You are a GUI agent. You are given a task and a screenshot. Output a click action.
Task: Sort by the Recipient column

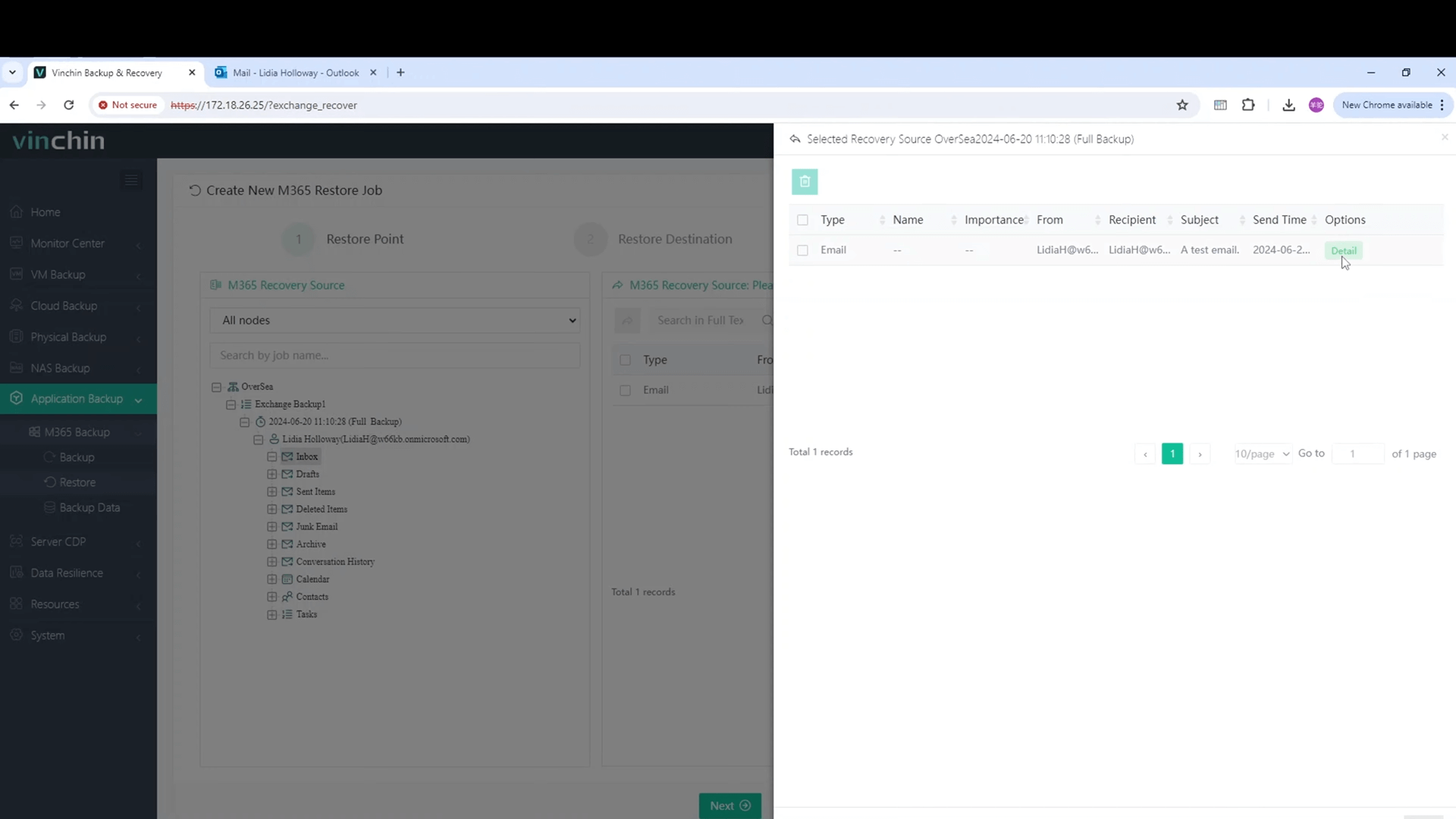tap(1169, 220)
